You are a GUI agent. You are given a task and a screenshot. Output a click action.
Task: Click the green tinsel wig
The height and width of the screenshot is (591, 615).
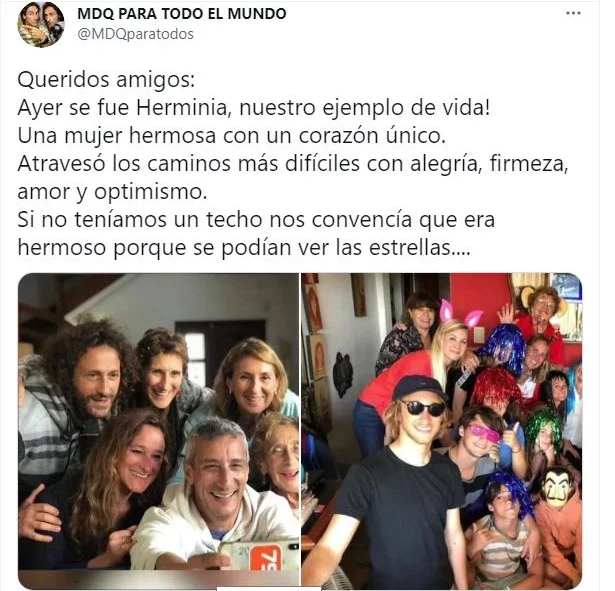543,429
